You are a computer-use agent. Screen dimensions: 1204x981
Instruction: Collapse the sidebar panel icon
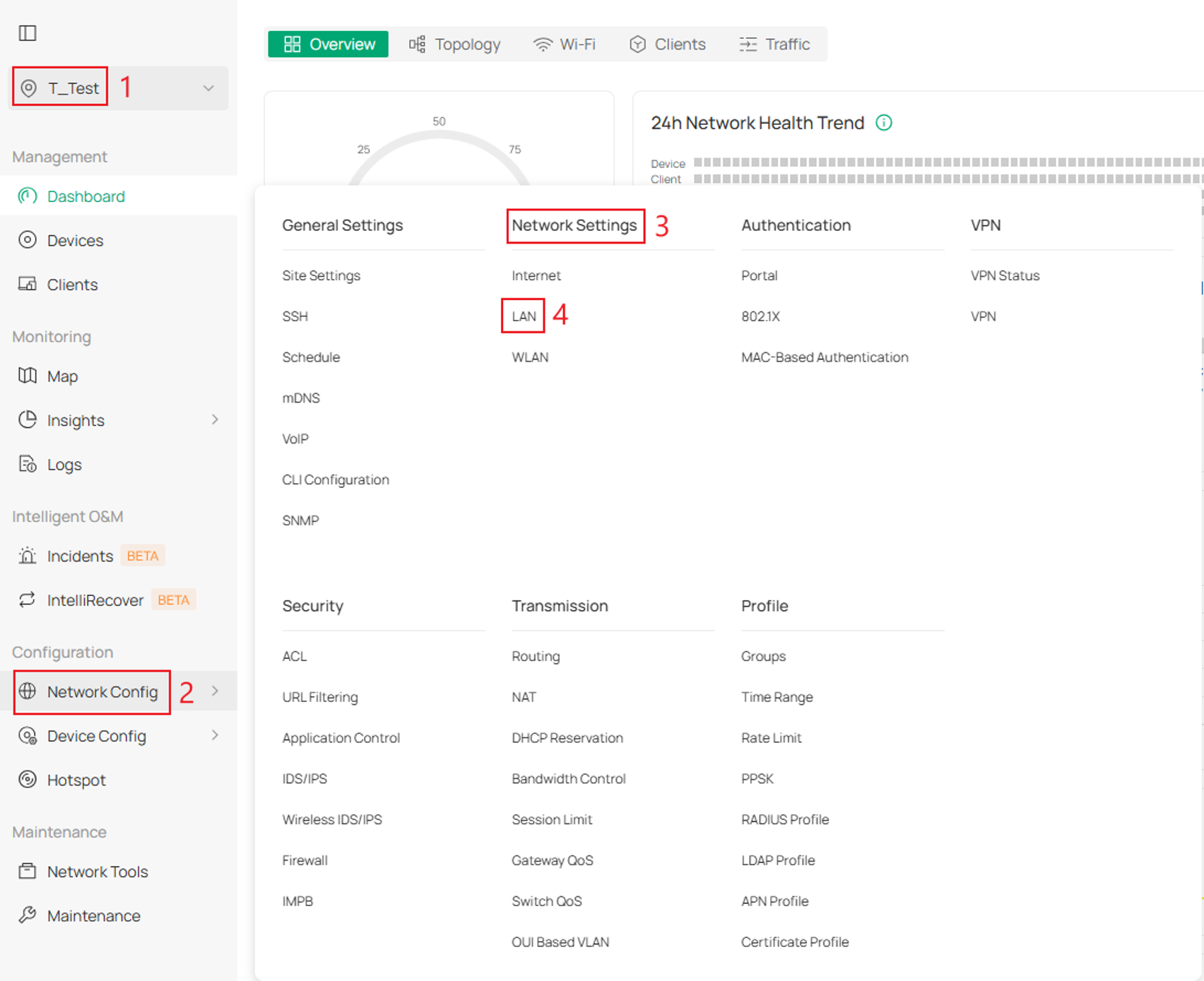click(x=28, y=33)
